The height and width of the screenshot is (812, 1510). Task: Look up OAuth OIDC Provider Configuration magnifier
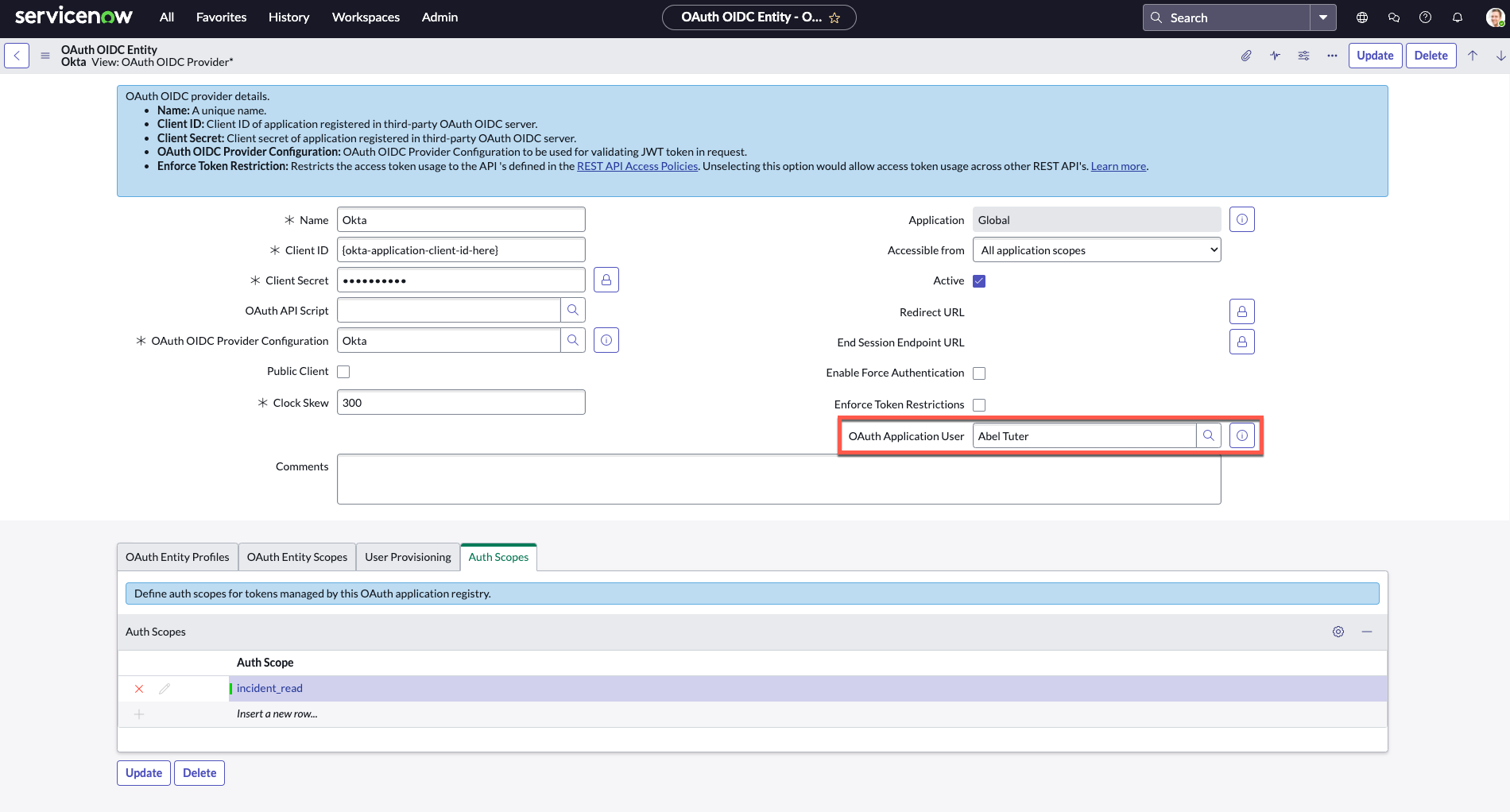tap(573, 340)
